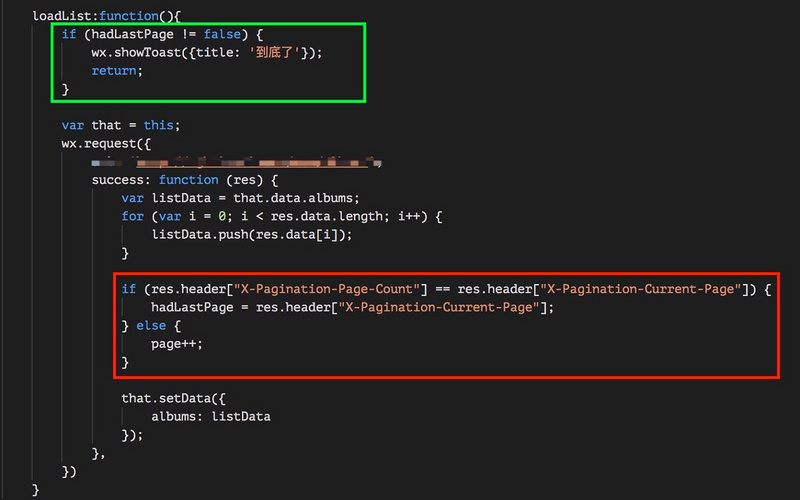Click the 'return;' statement
Image resolution: width=800 pixels, height=500 pixels.
pyautogui.click(x=117, y=71)
